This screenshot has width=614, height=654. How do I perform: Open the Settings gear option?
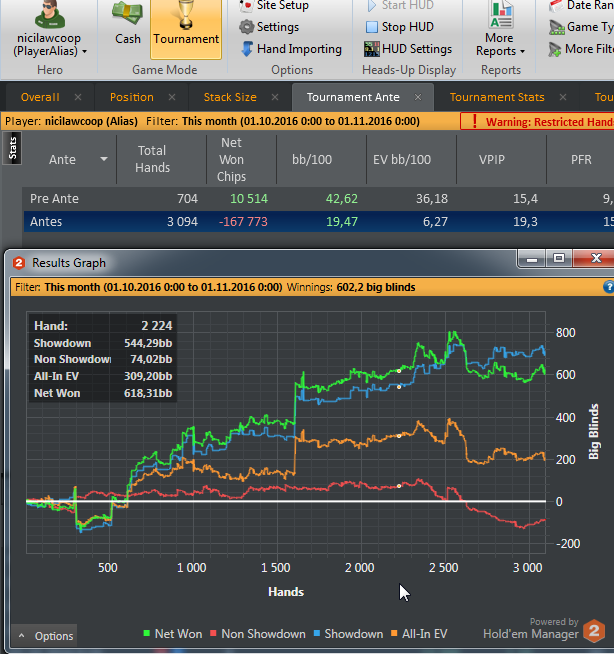pyautogui.click(x=269, y=27)
